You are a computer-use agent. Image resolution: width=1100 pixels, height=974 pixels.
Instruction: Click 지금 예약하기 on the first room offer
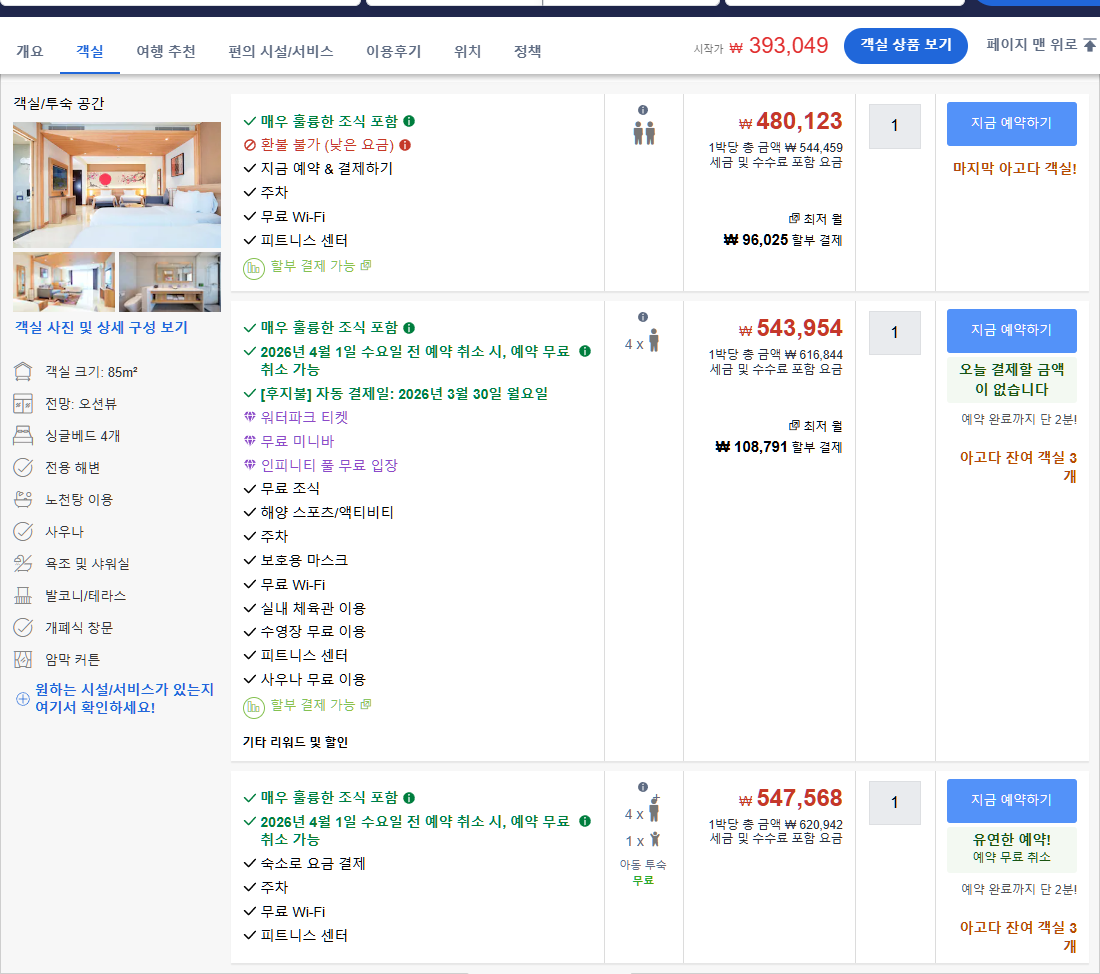tap(1011, 122)
